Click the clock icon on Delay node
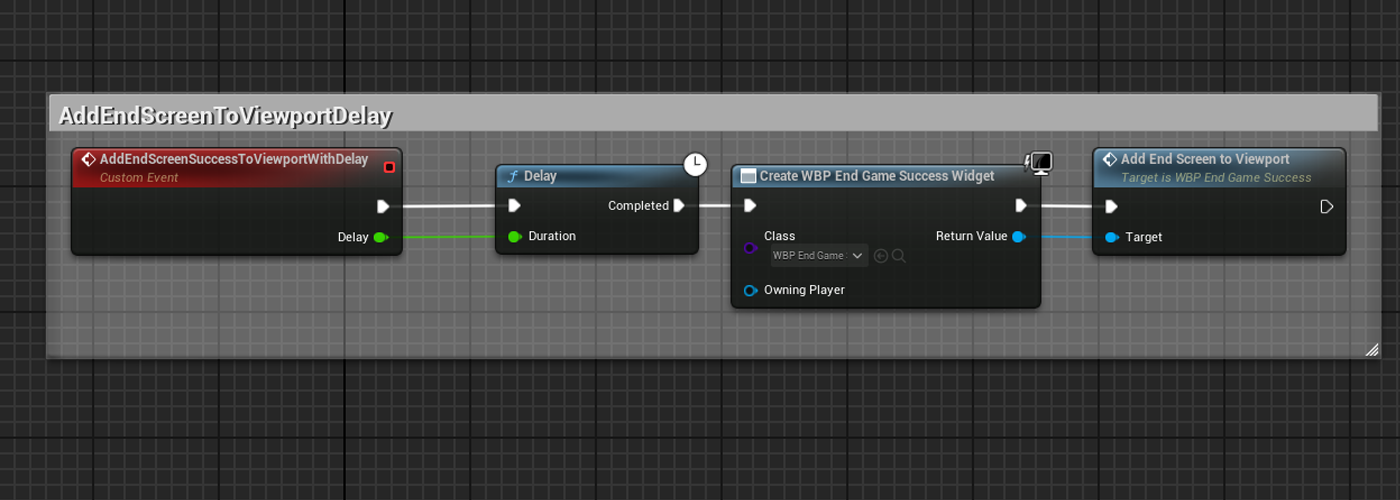The width and height of the screenshot is (1400, 500). pos(695,165)
